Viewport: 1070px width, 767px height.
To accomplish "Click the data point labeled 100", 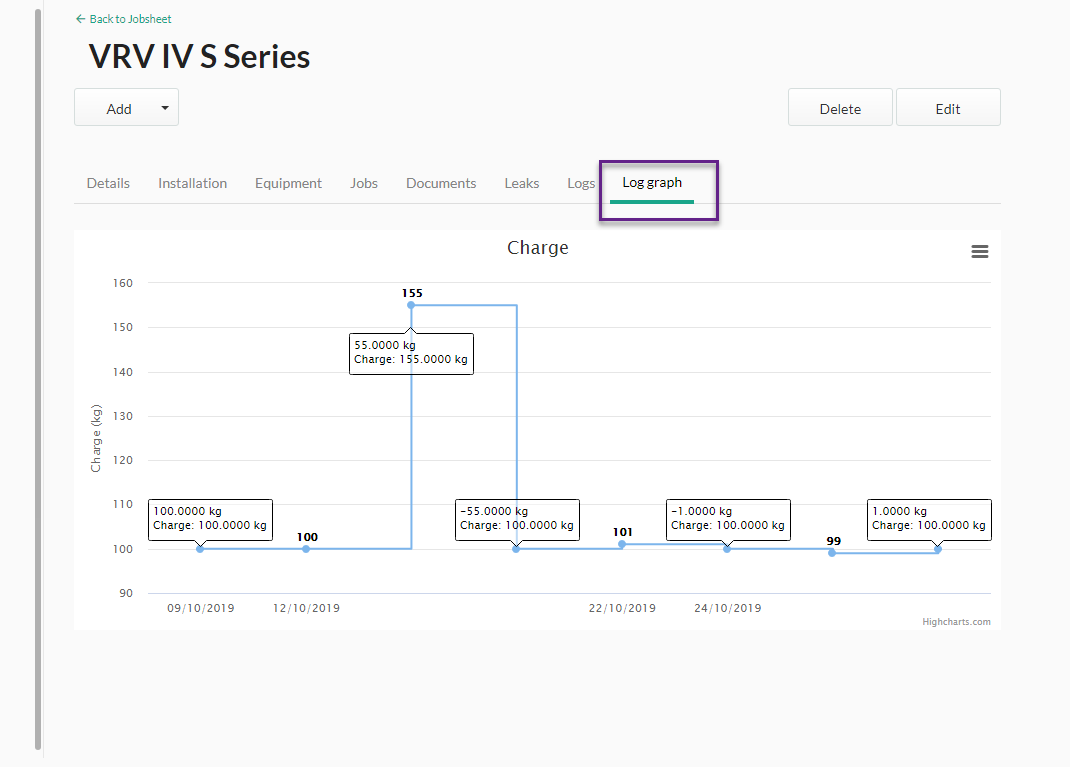I will pyautogui.click(x=306, y=549).
